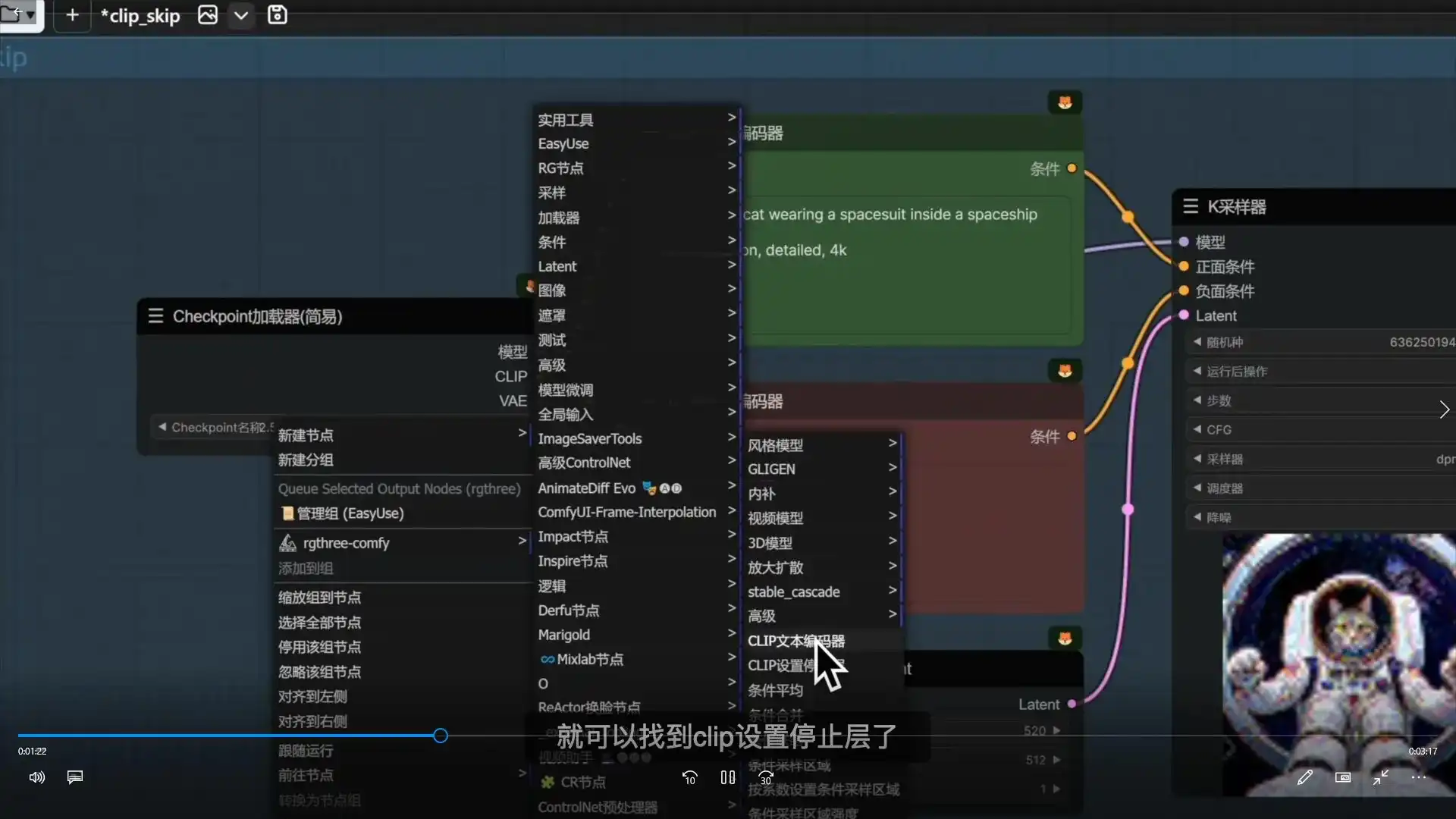Save the workflow via the floppy disk icon
The image size is (1456, 819).
(278, 14)
